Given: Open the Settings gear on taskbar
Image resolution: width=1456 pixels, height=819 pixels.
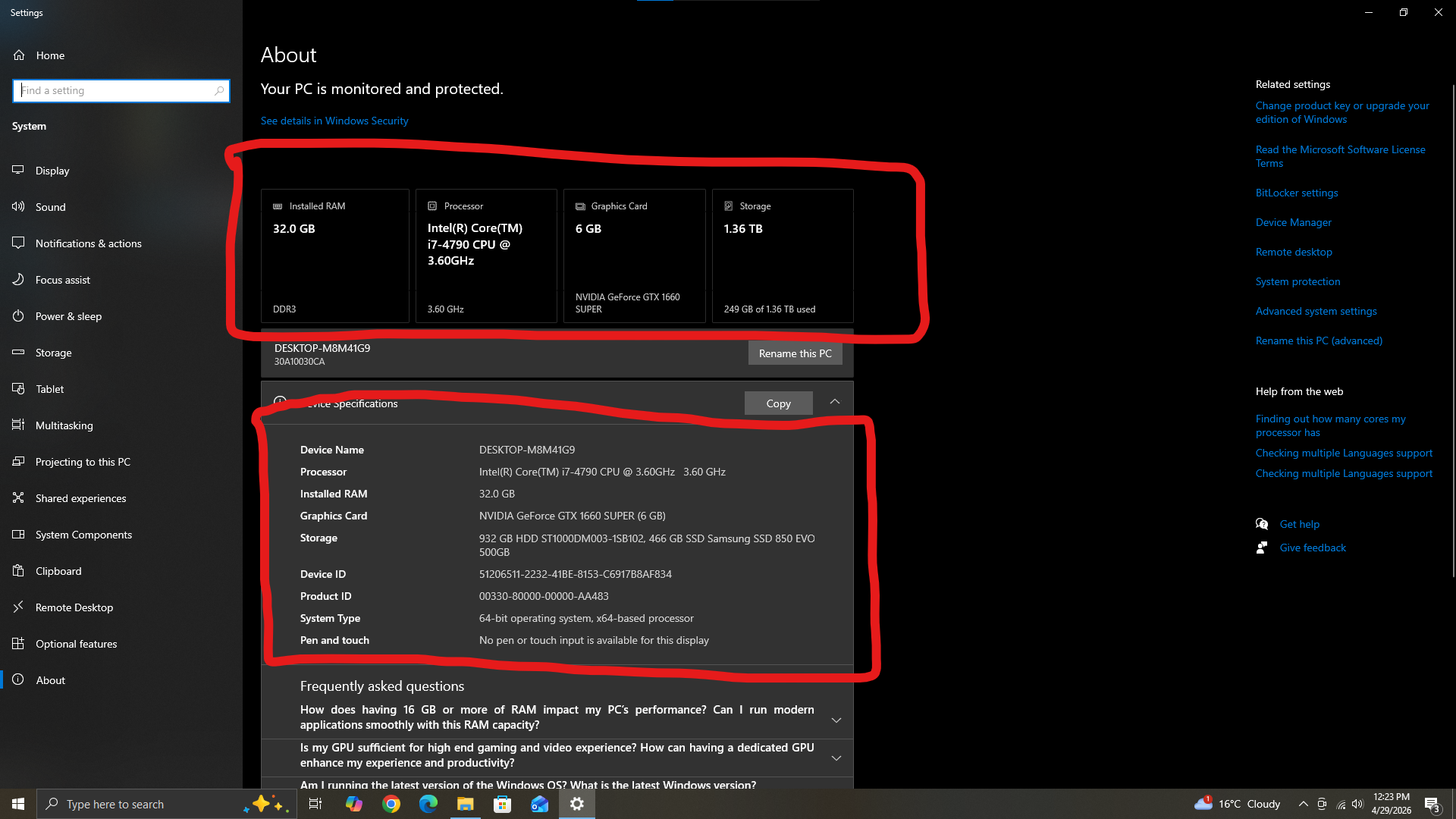Looking at the screenshot, I should click(577, 804).
